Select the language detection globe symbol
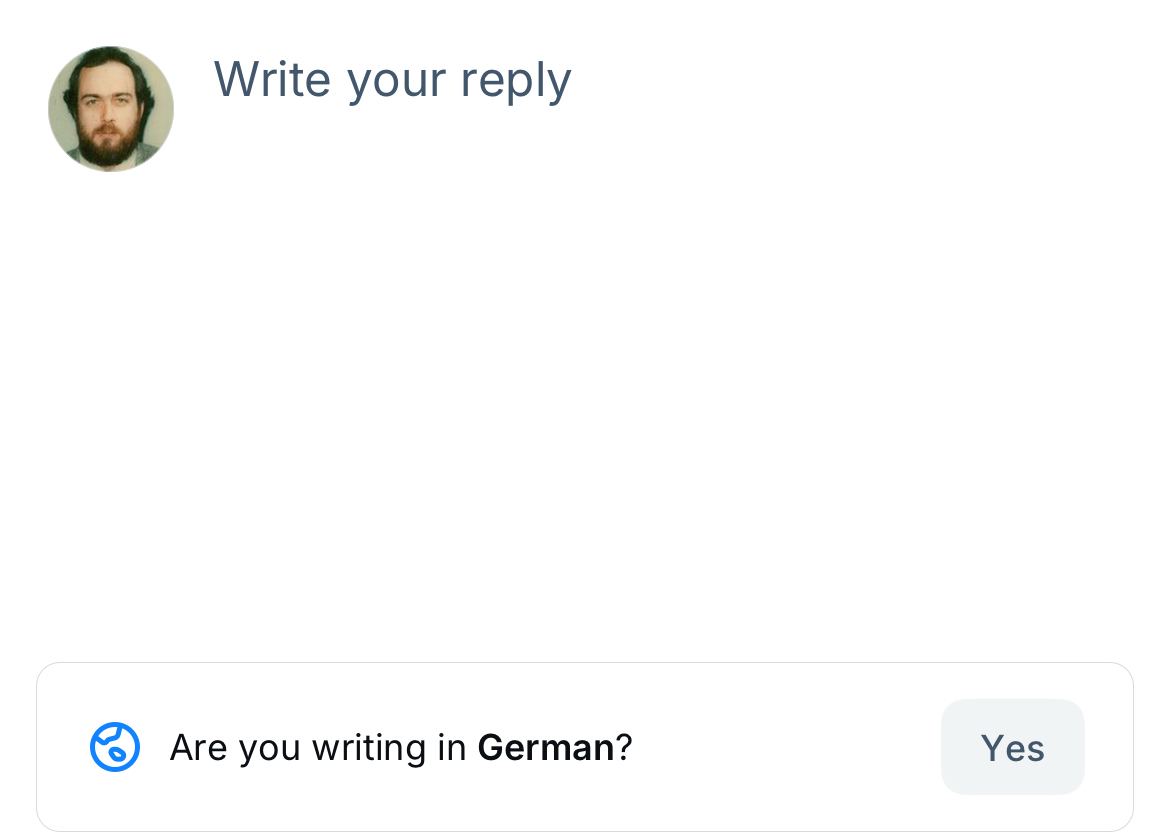The width and height of the screenshot is (1170, 835). (x=115, y=747)
